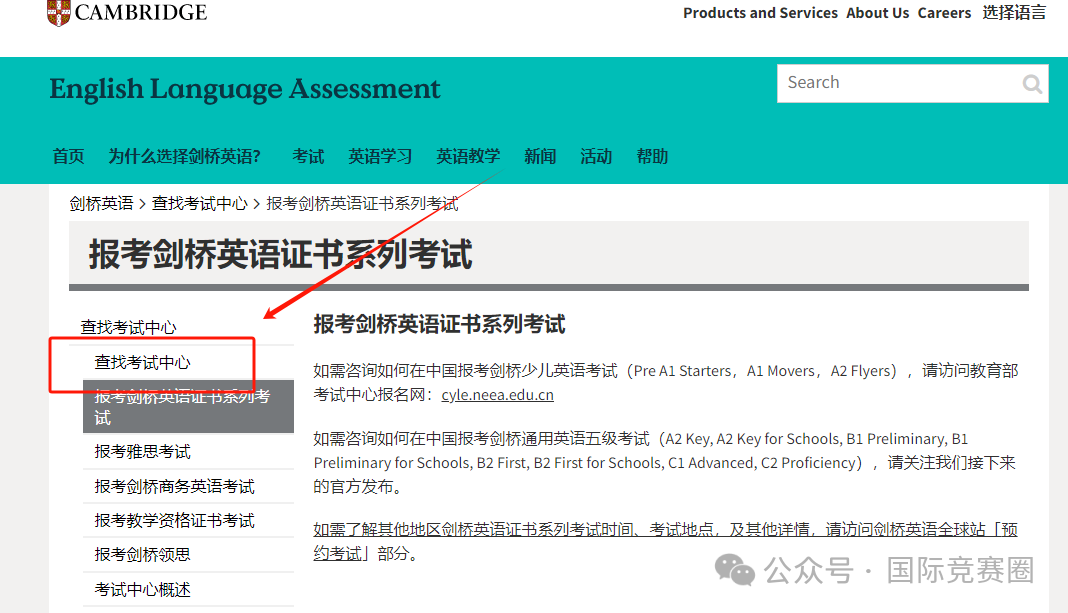Select 报考剑桥商务英语考试 in sidebar
The height and width of the screenshot is (613, 1068).
point(174,486)
